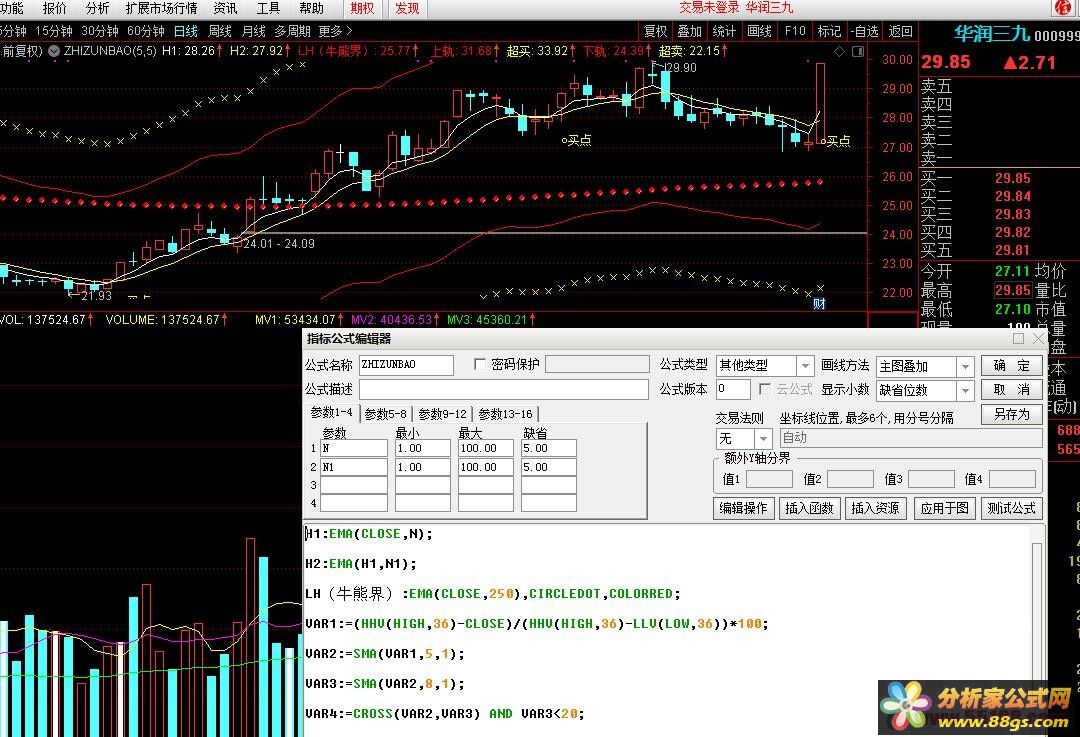The width and height of the screenshot is (1080, 737).
Task: Click the 华润三九 stock name title
Action: click(x=991, y=33)
